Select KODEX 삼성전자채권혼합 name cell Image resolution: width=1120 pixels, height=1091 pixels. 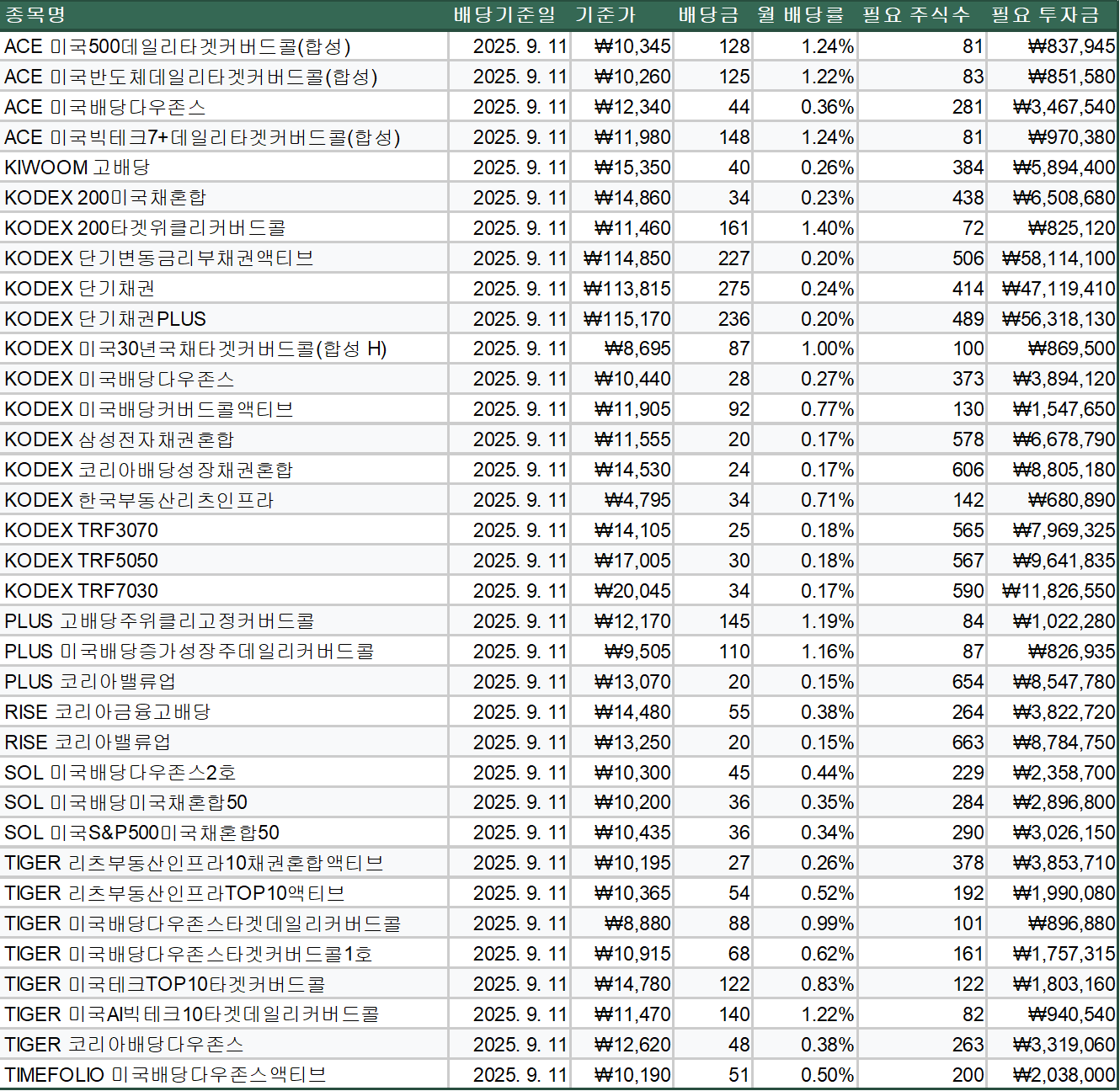[x=224, y=439]
